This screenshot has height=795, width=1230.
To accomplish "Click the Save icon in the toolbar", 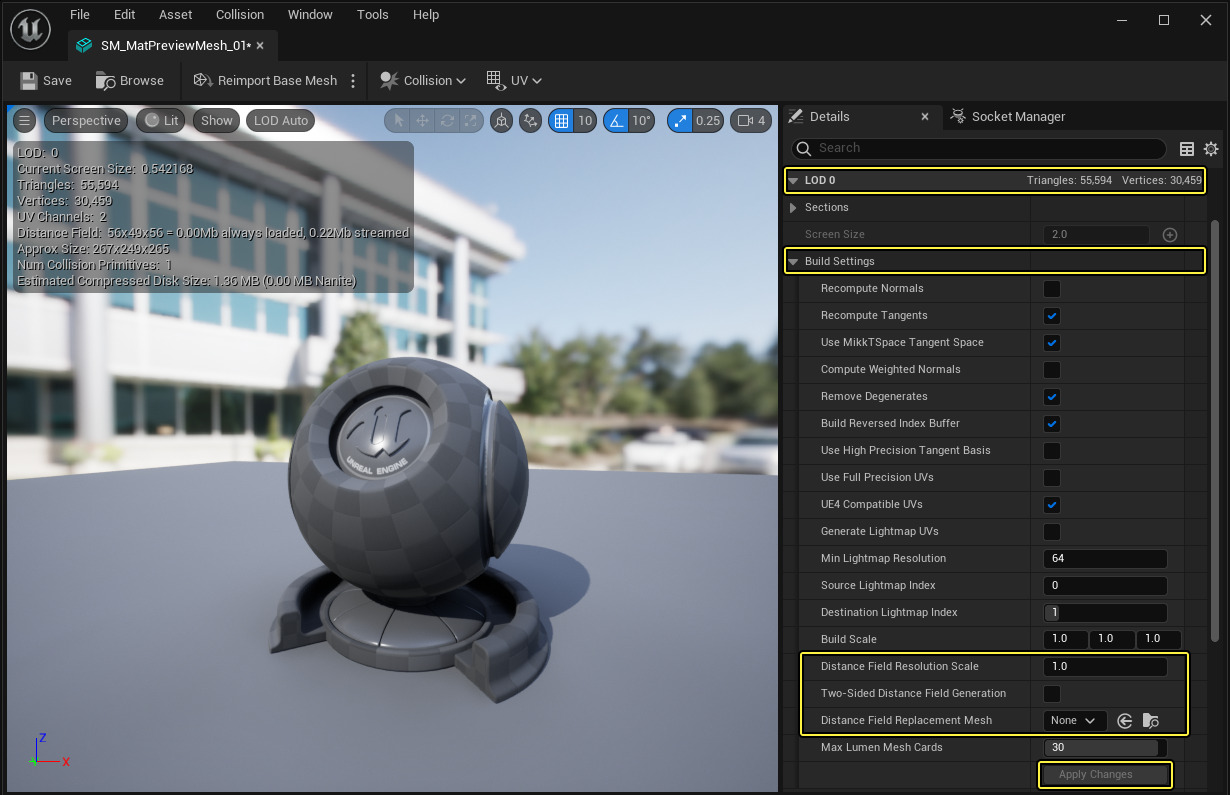I will pos(28,80).
